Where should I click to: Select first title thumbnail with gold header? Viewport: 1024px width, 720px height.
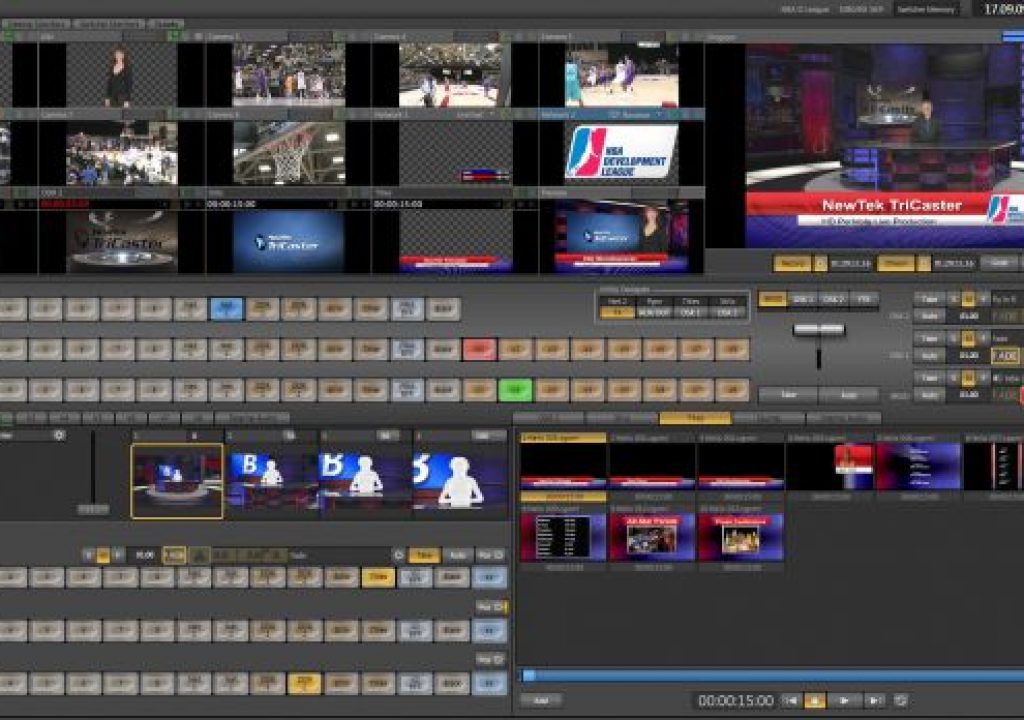(x=563, y=466)
